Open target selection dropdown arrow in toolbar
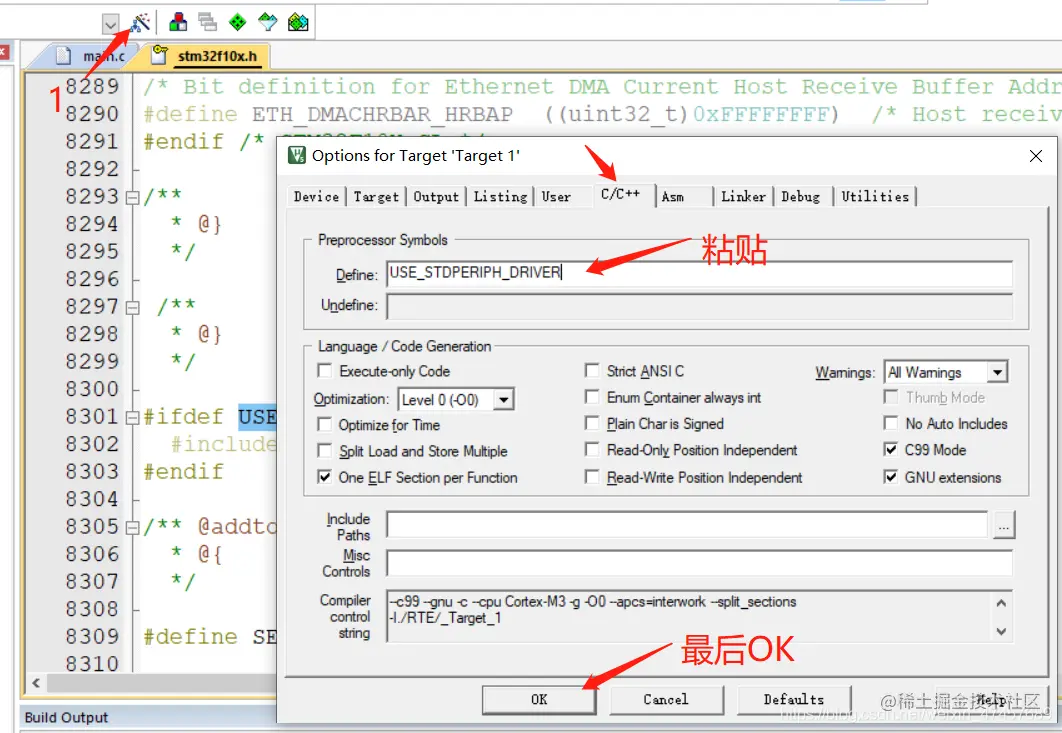Viewport: 1062px width, 733px height. [110, 24]
